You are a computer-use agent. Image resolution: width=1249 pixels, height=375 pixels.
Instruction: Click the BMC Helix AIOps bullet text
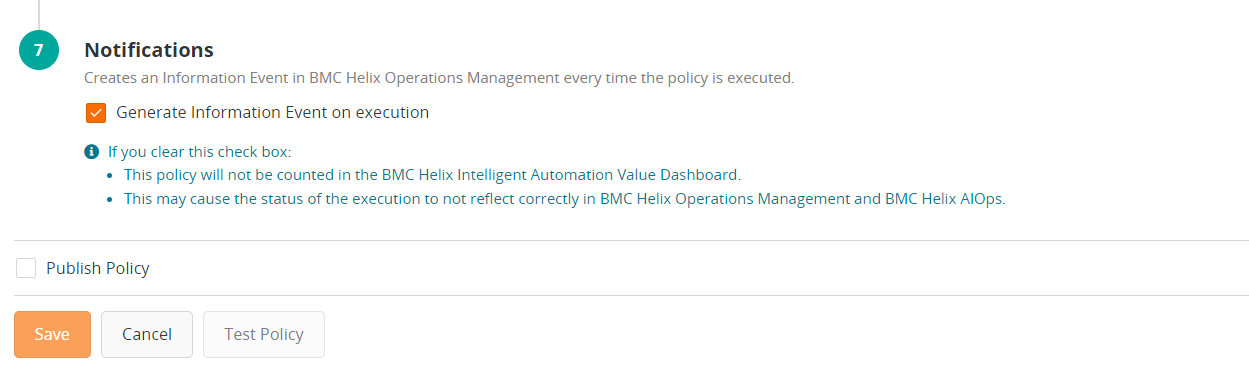pos(564,198)
